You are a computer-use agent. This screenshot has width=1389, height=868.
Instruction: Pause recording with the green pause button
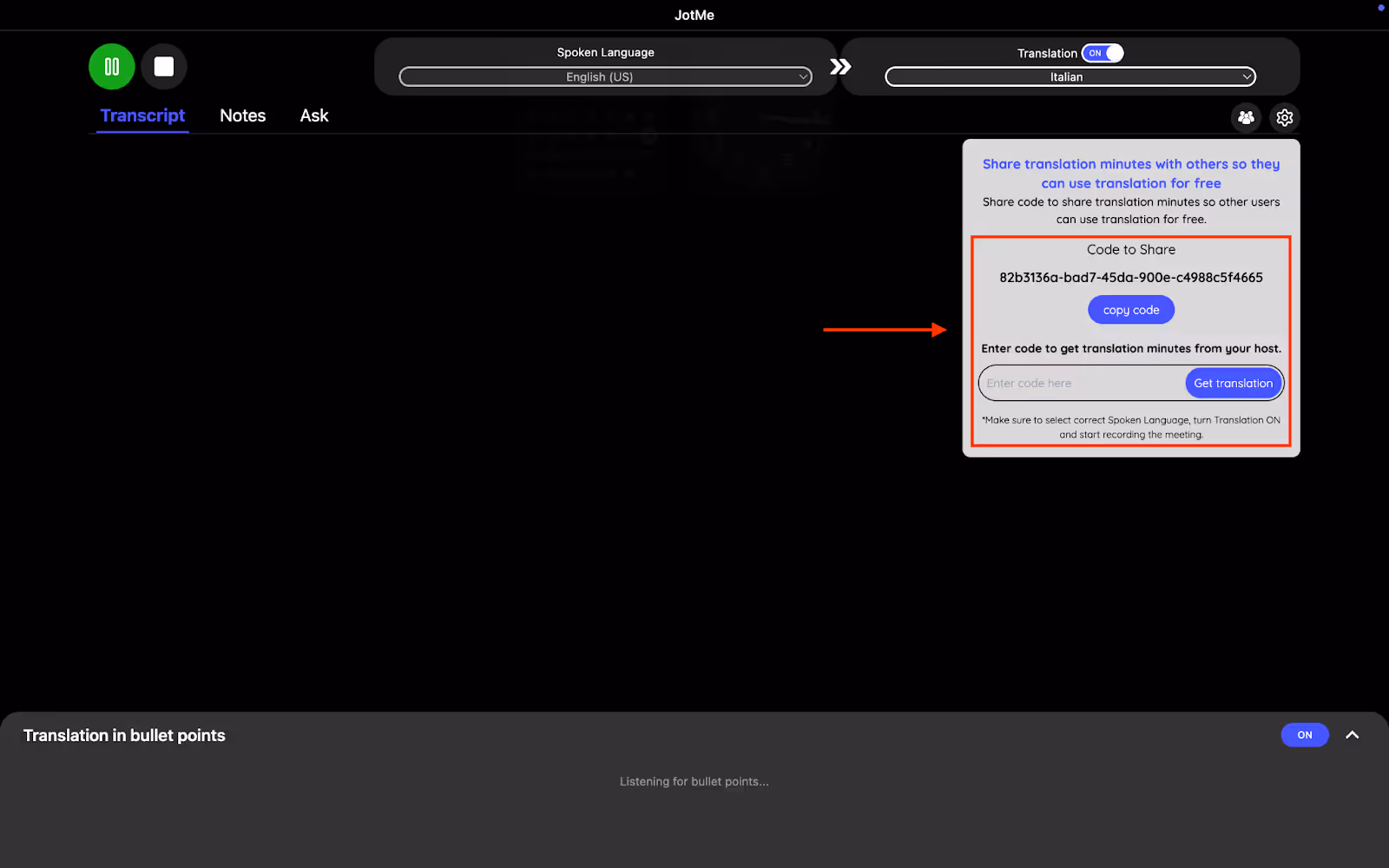112,67
